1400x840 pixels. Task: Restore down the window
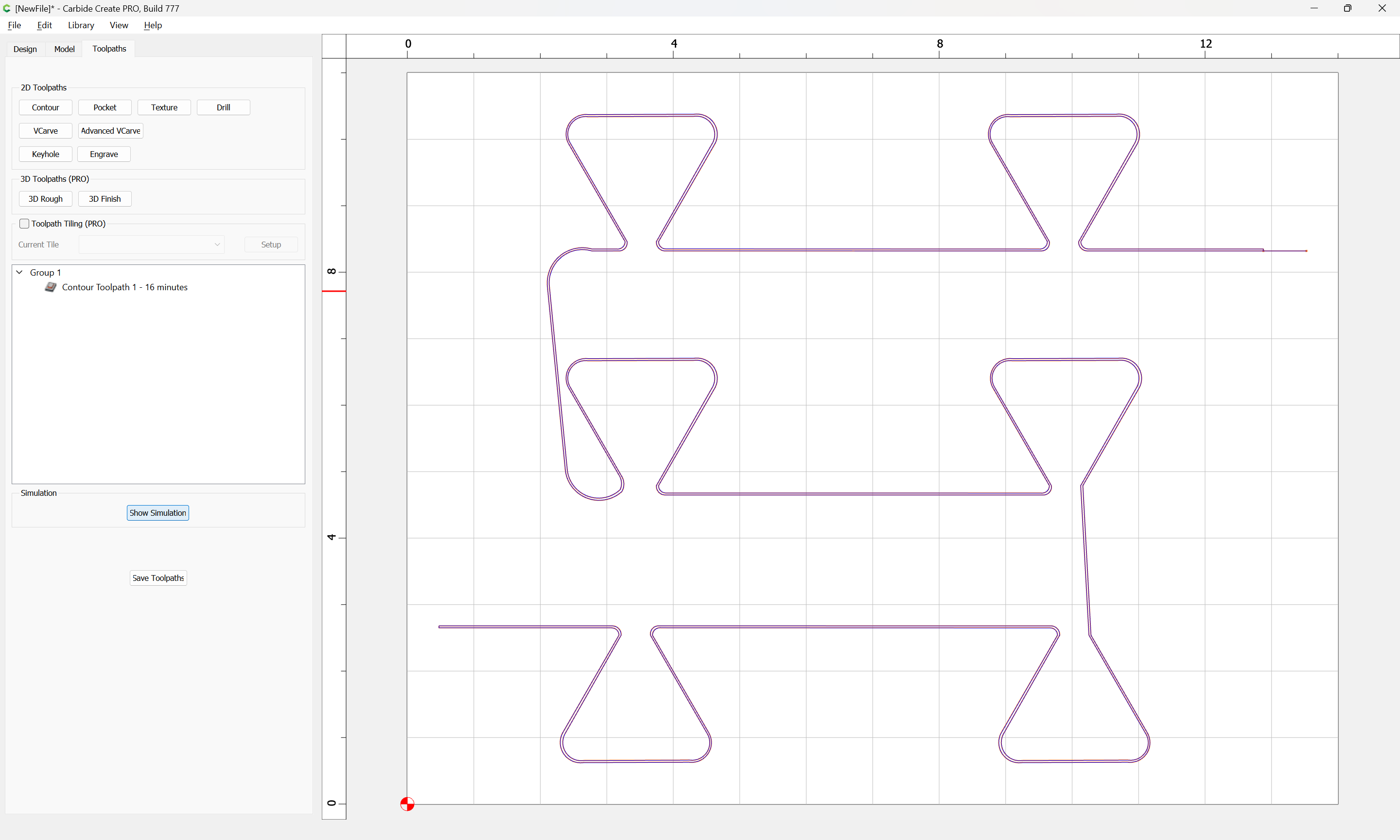(x=1347, y=8)
